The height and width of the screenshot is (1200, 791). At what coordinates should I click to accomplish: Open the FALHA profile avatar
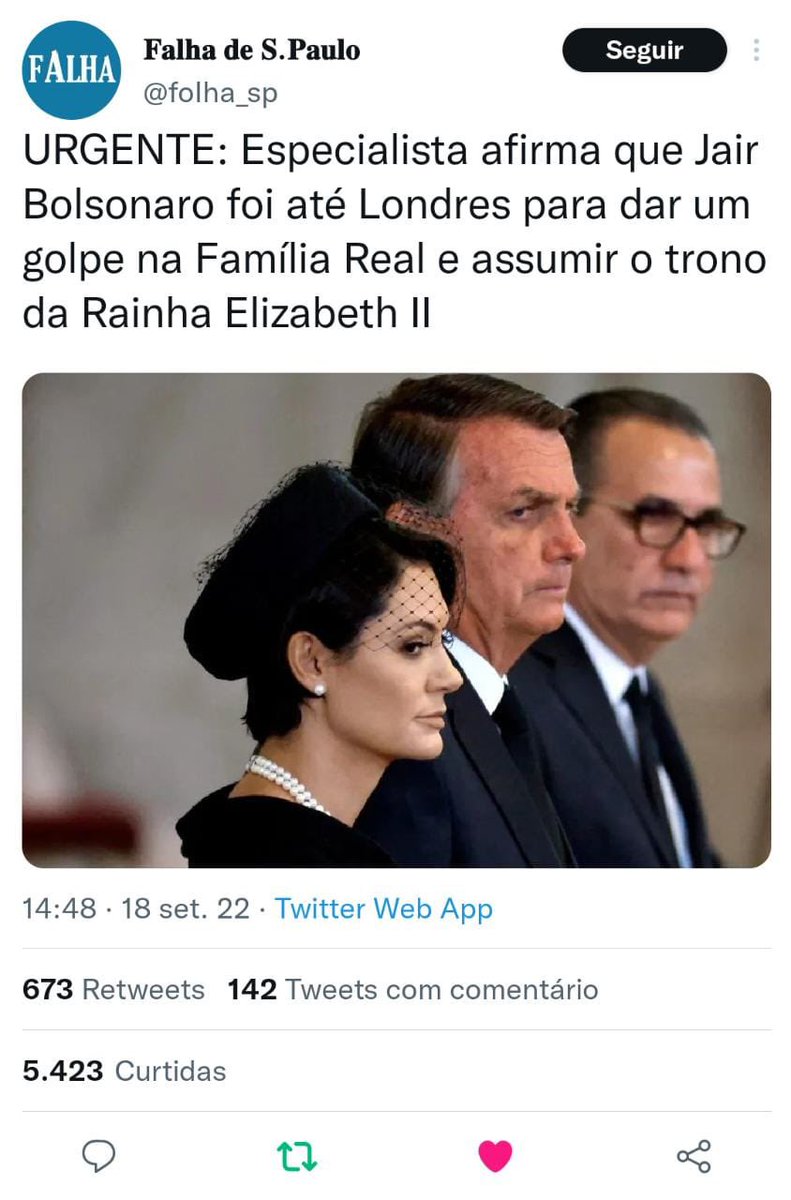[x=71, y=70]
